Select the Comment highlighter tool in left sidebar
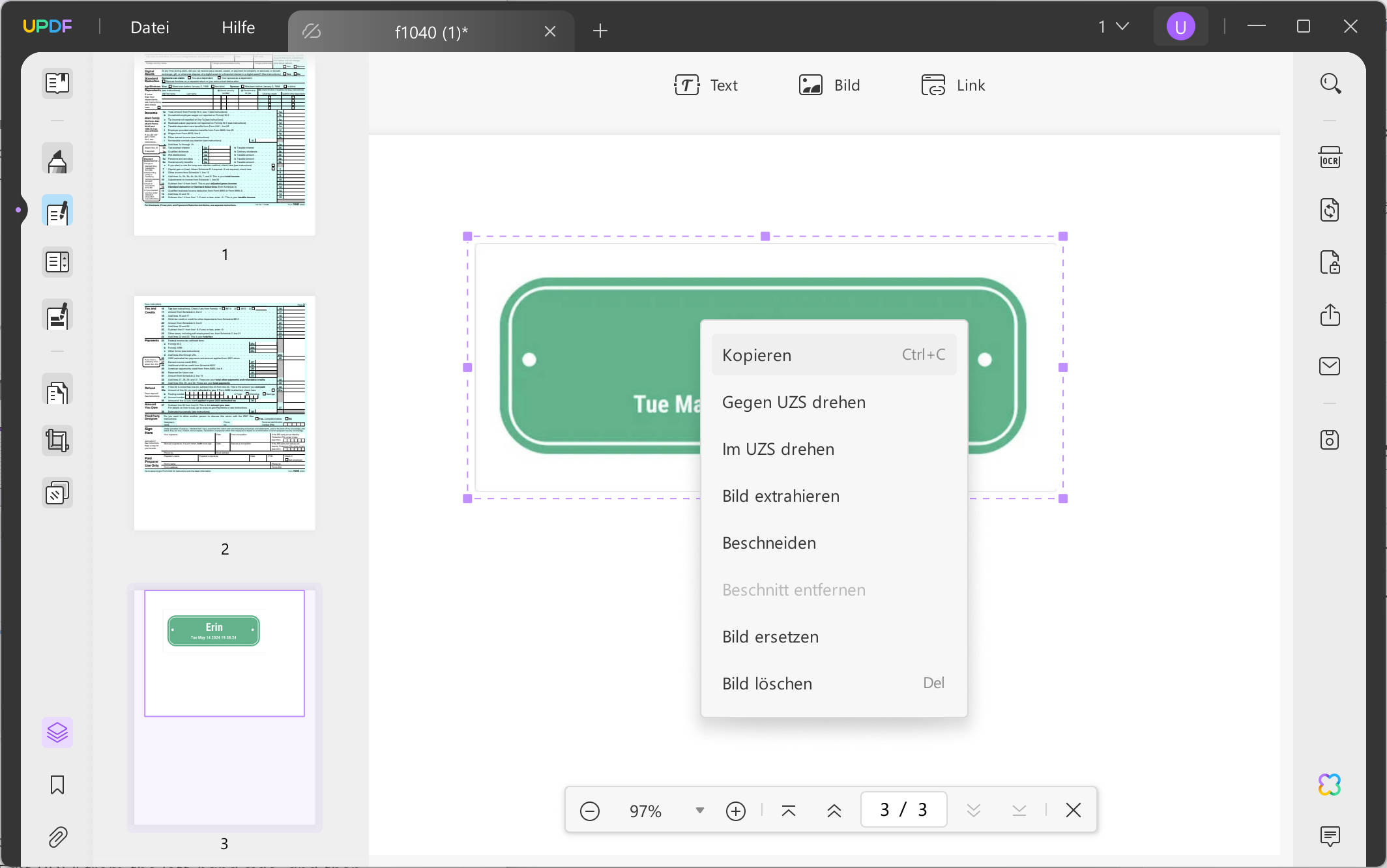The image size is (1387, 868). (57, 160)
